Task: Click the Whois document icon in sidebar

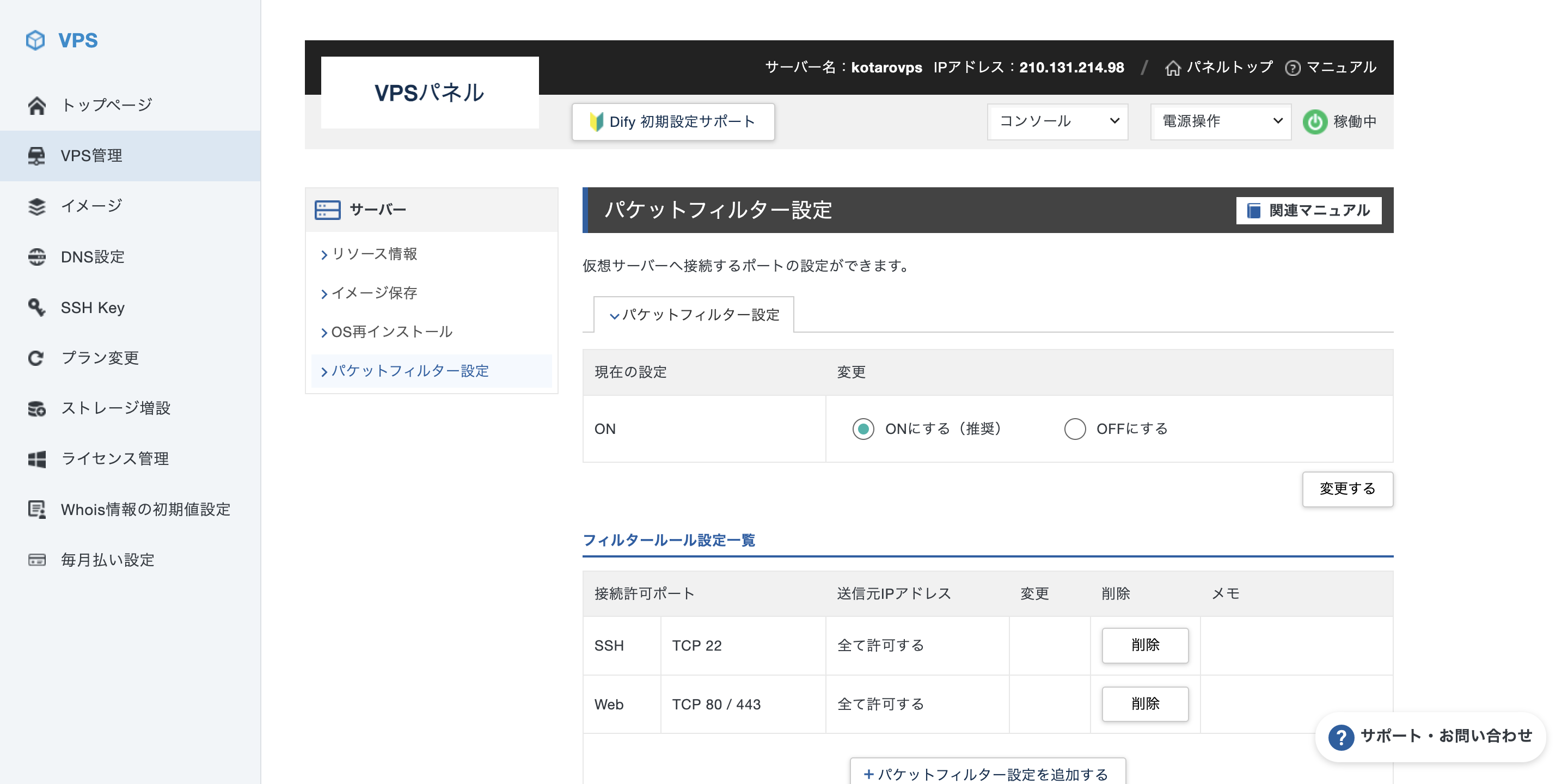Action: tap(36, 510)
